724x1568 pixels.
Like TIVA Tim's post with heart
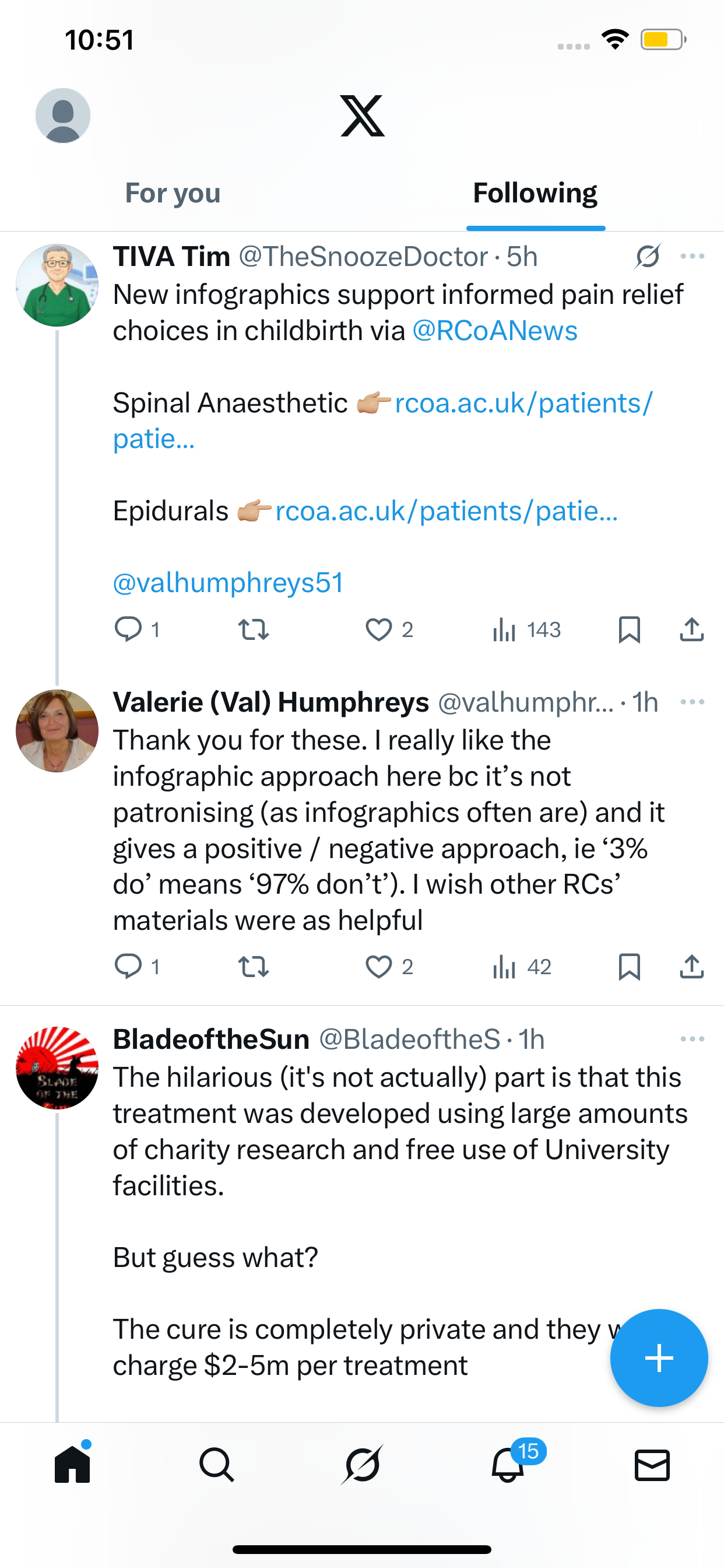(378, 630)
